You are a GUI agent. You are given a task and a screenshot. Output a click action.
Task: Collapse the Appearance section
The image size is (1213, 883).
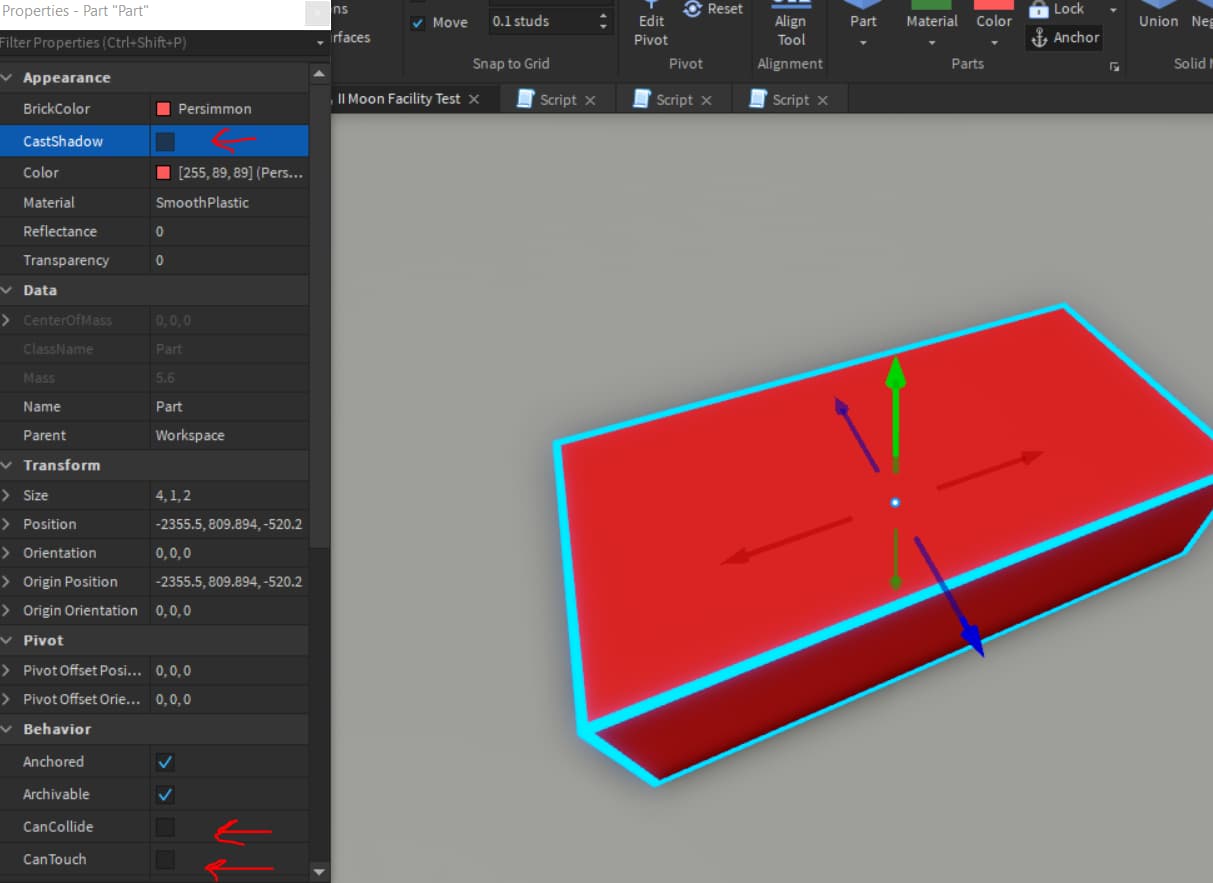pyautogui.click(x=8, y=78)
